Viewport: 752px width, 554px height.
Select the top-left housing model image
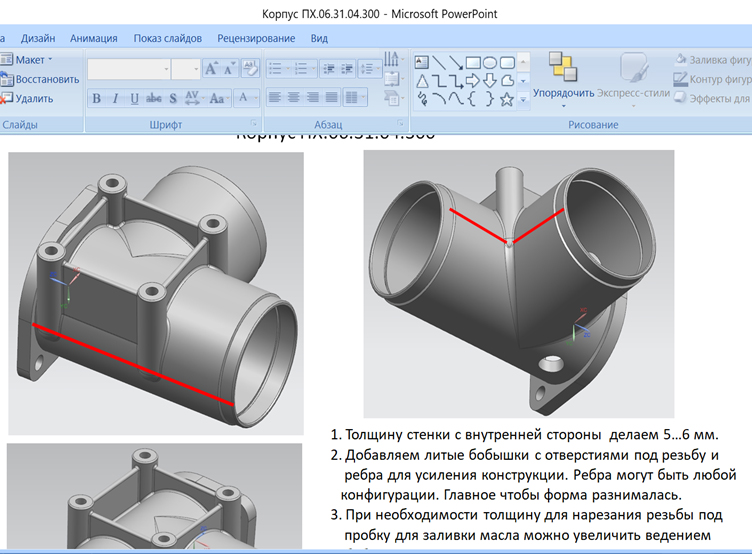click(158, 292)
